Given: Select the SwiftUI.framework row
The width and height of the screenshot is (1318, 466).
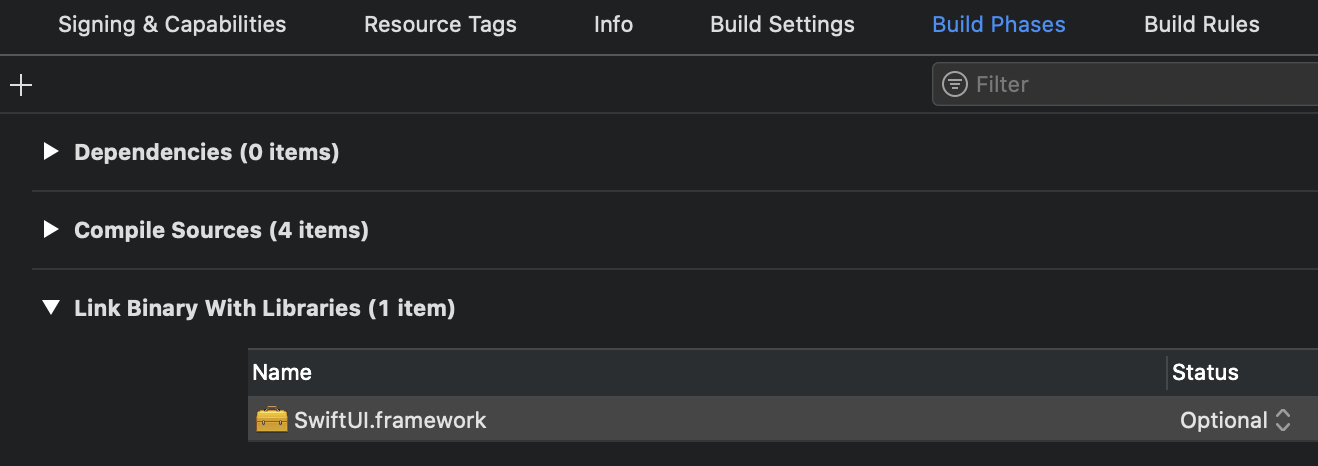Looking at the screenshot, I should 783,420.
